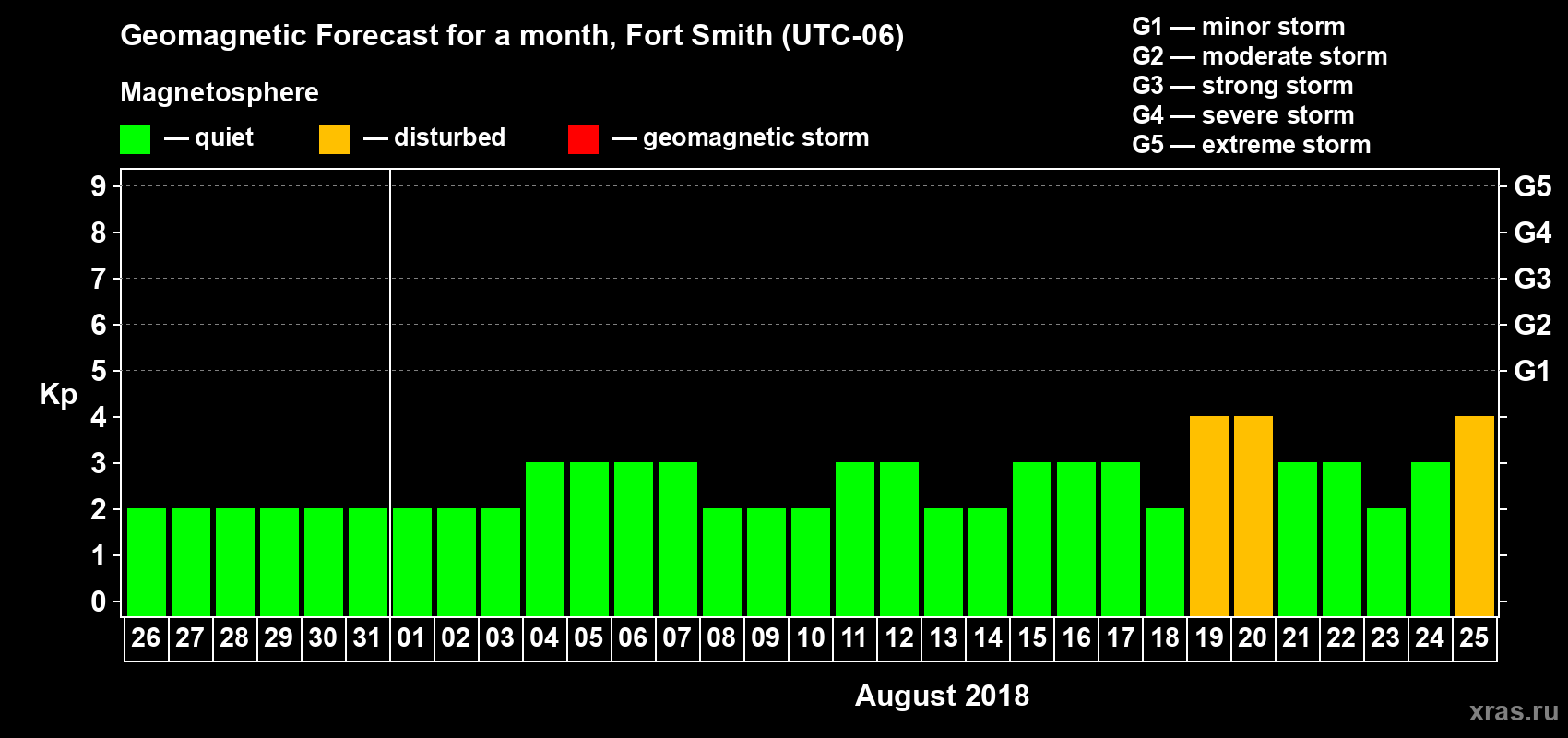Click the green bar above date 11

point(855,540)
